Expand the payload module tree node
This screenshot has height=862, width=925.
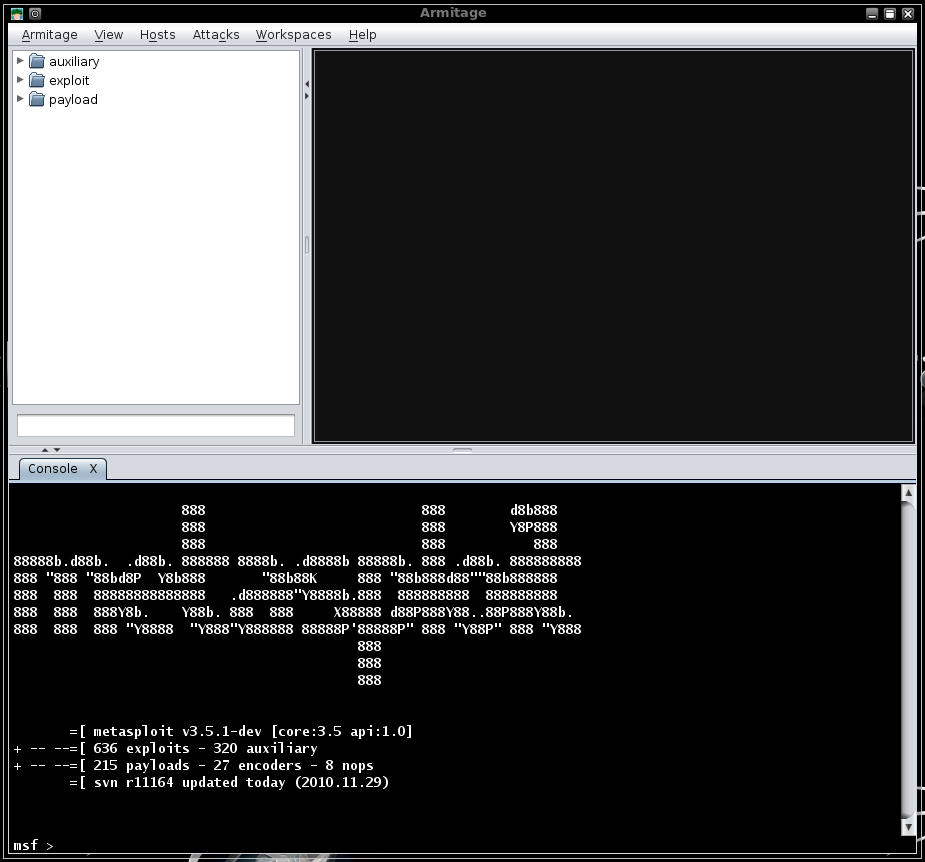19,99
